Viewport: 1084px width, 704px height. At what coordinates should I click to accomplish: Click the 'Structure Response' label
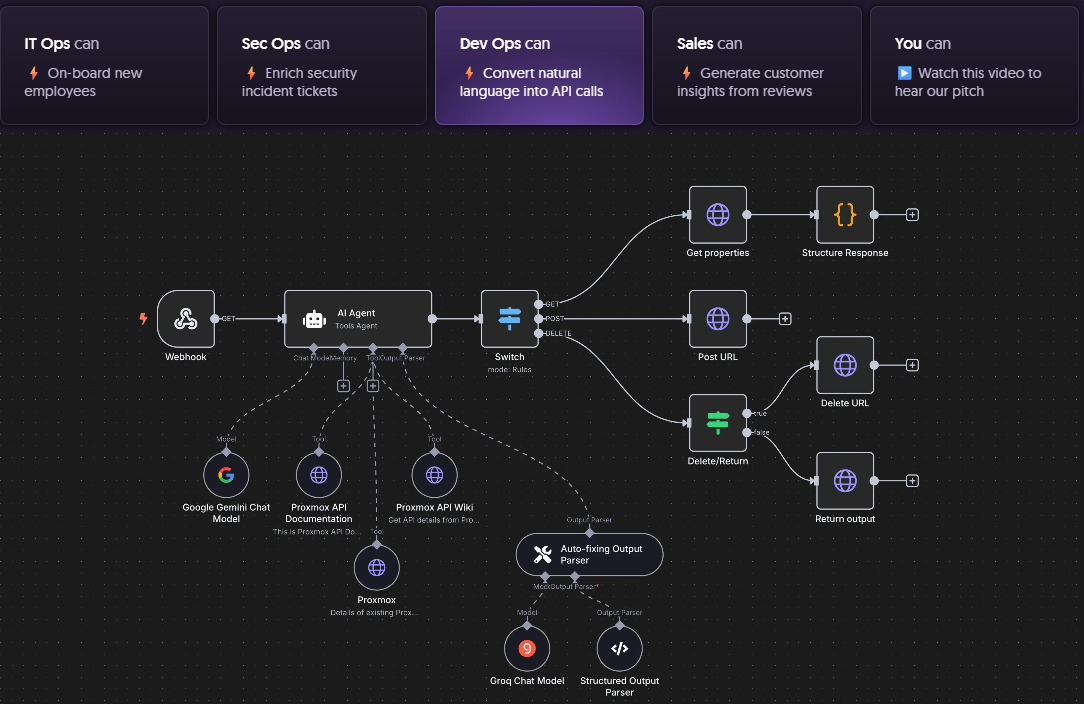coord(845,253)
